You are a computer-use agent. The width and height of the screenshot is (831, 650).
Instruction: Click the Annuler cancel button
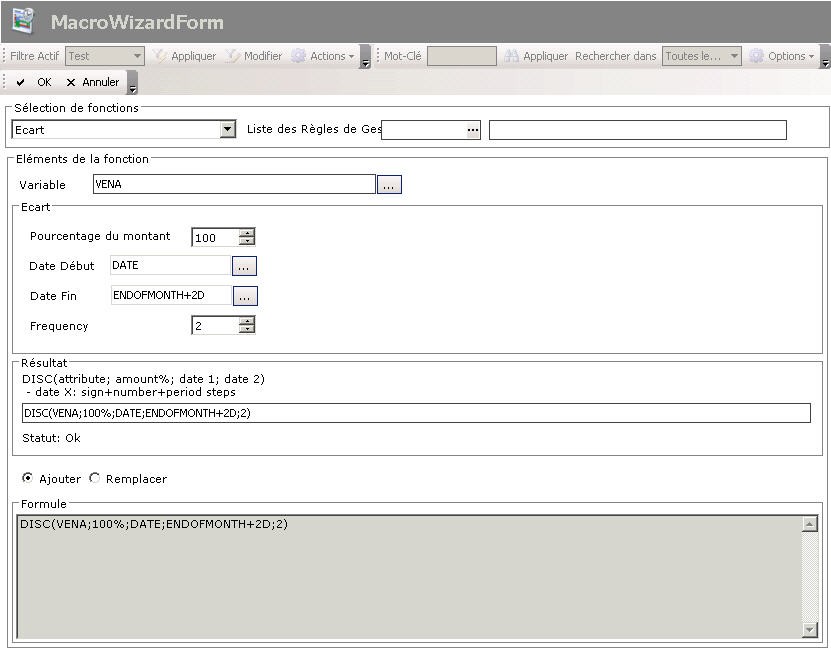(92, 82)
